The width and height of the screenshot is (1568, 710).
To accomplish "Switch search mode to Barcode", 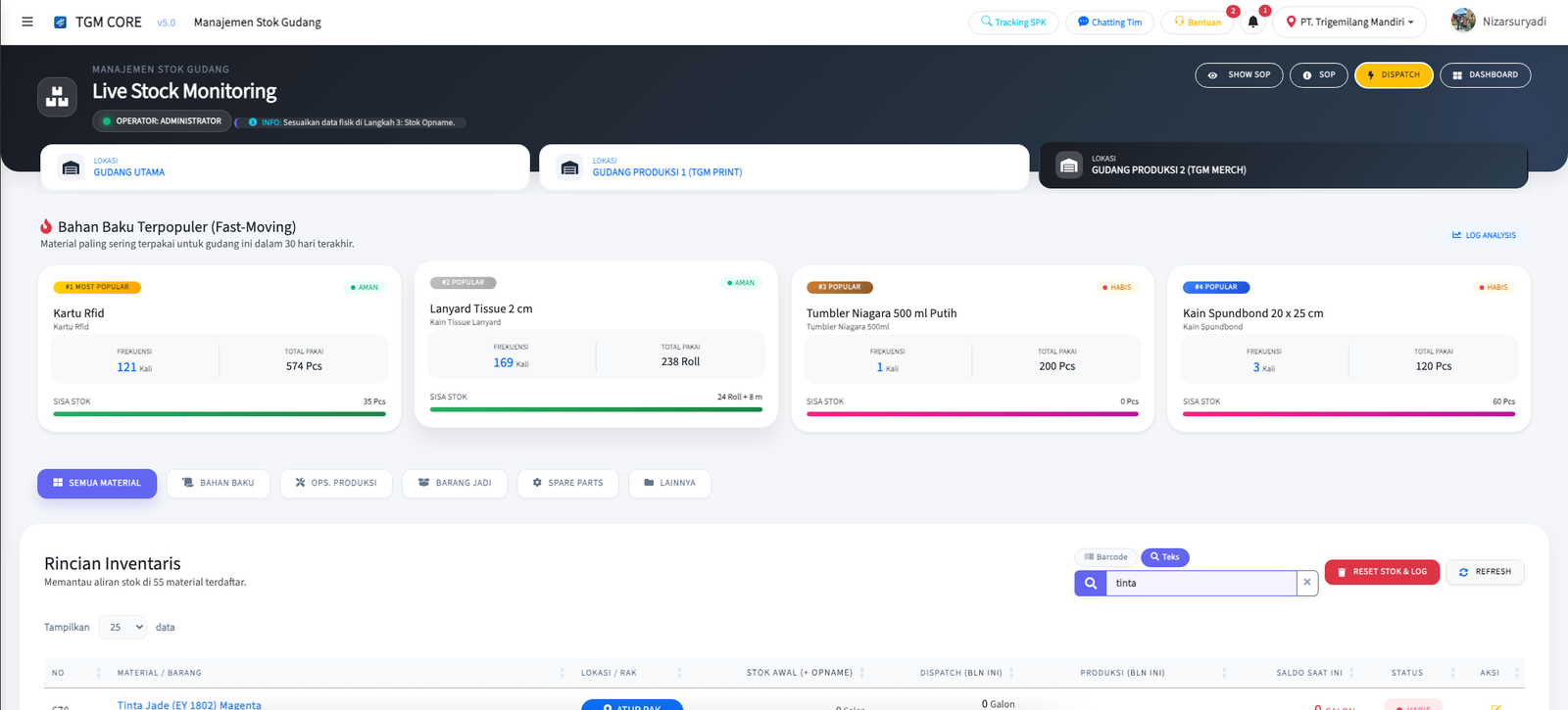I will point(1105,557).
